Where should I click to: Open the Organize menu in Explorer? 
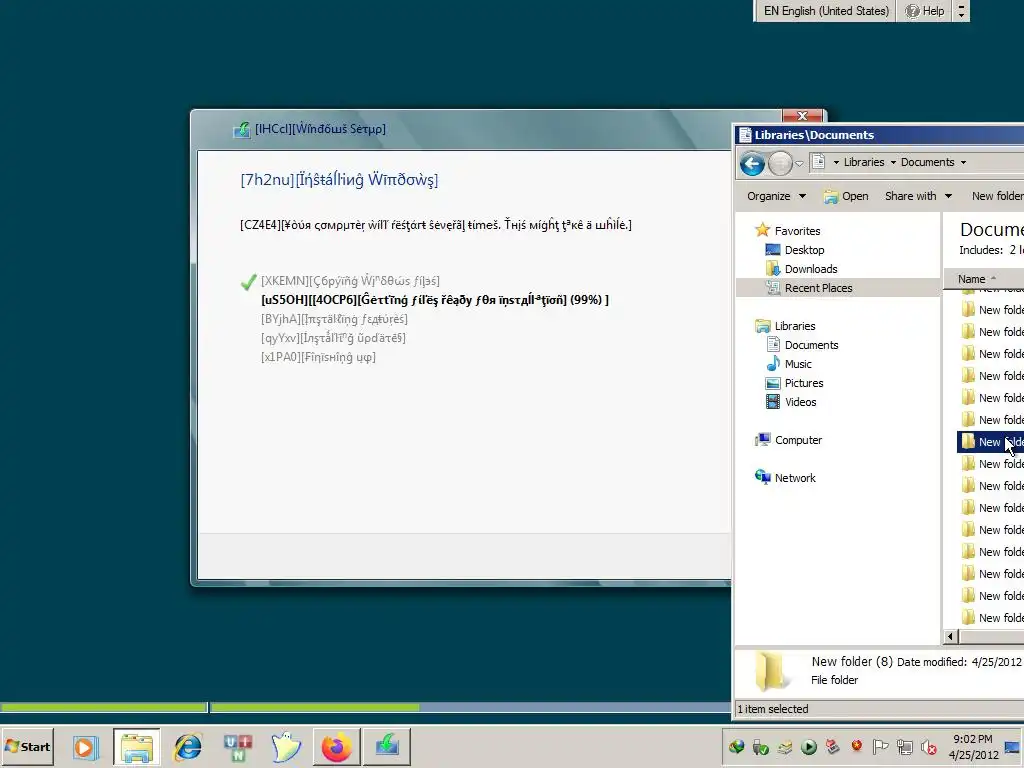pyautogui.click(x=776, y=196)
